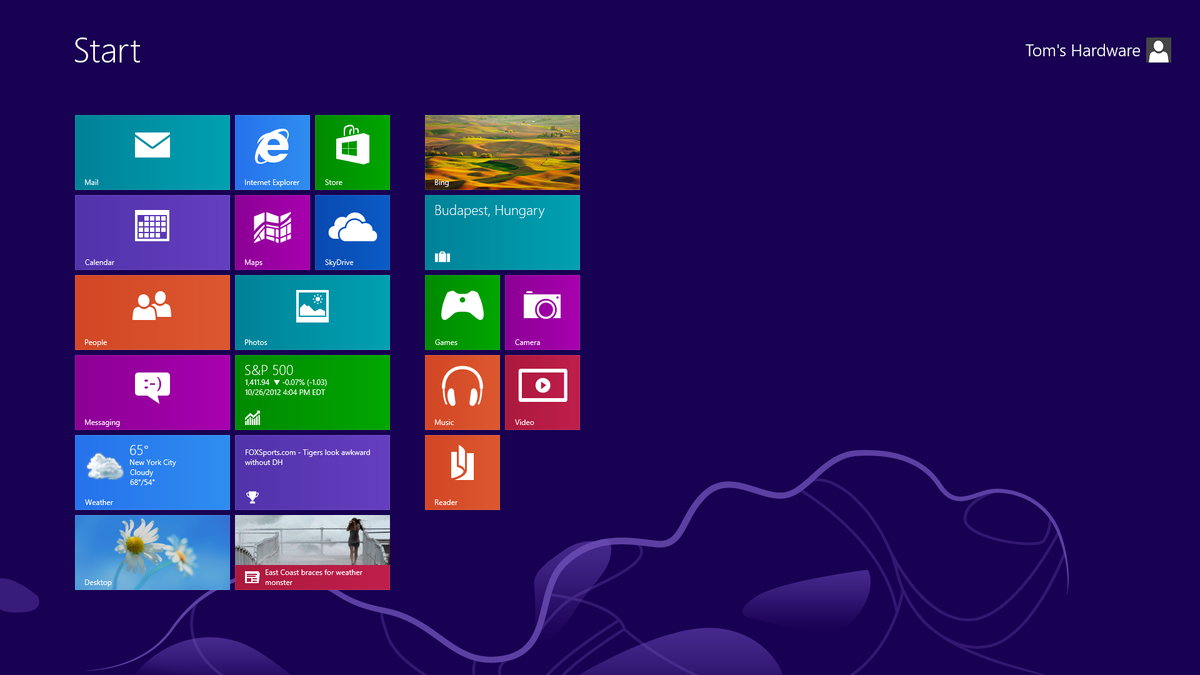
Task: Open the Windows Store
Action: [352, 152]
